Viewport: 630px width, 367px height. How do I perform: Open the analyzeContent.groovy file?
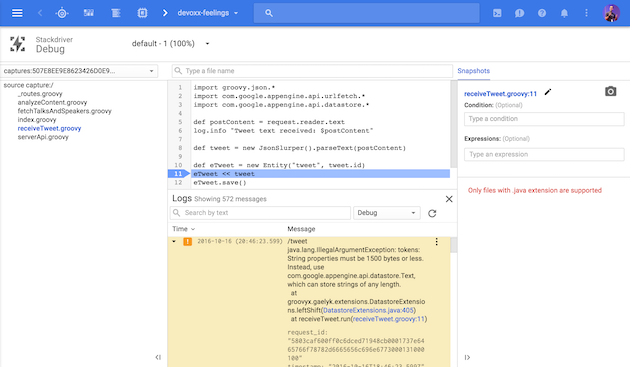click(52, 103)
